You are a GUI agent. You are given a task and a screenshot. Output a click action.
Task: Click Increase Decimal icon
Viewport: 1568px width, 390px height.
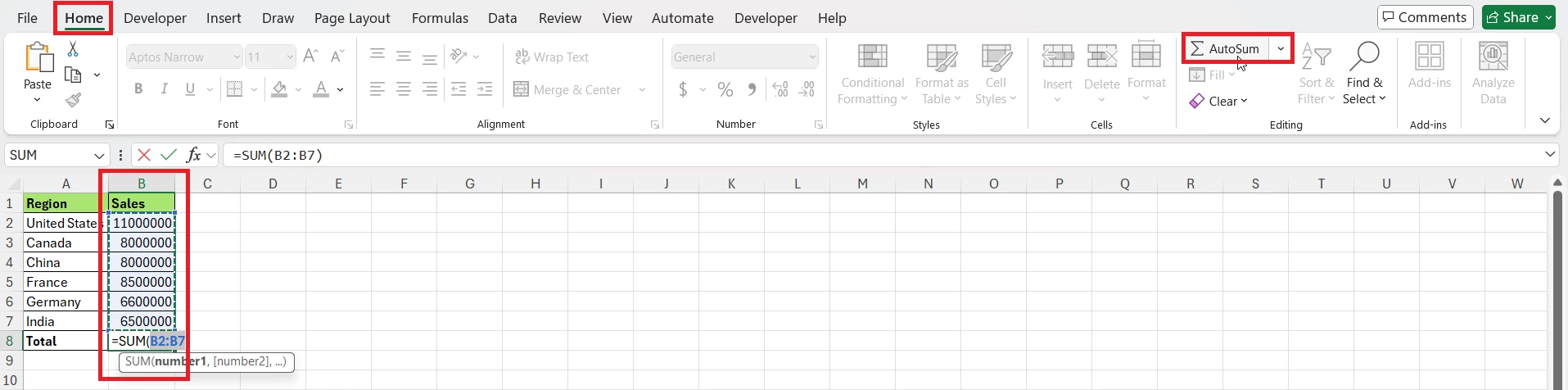click(x=780, y=89)
